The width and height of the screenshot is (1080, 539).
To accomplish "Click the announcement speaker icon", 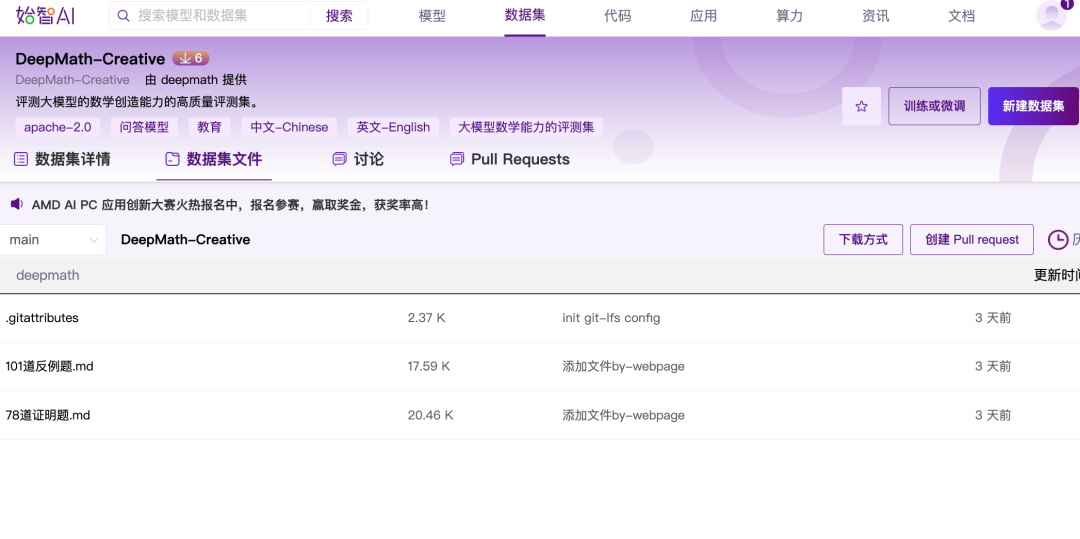I will click(17, 204).
